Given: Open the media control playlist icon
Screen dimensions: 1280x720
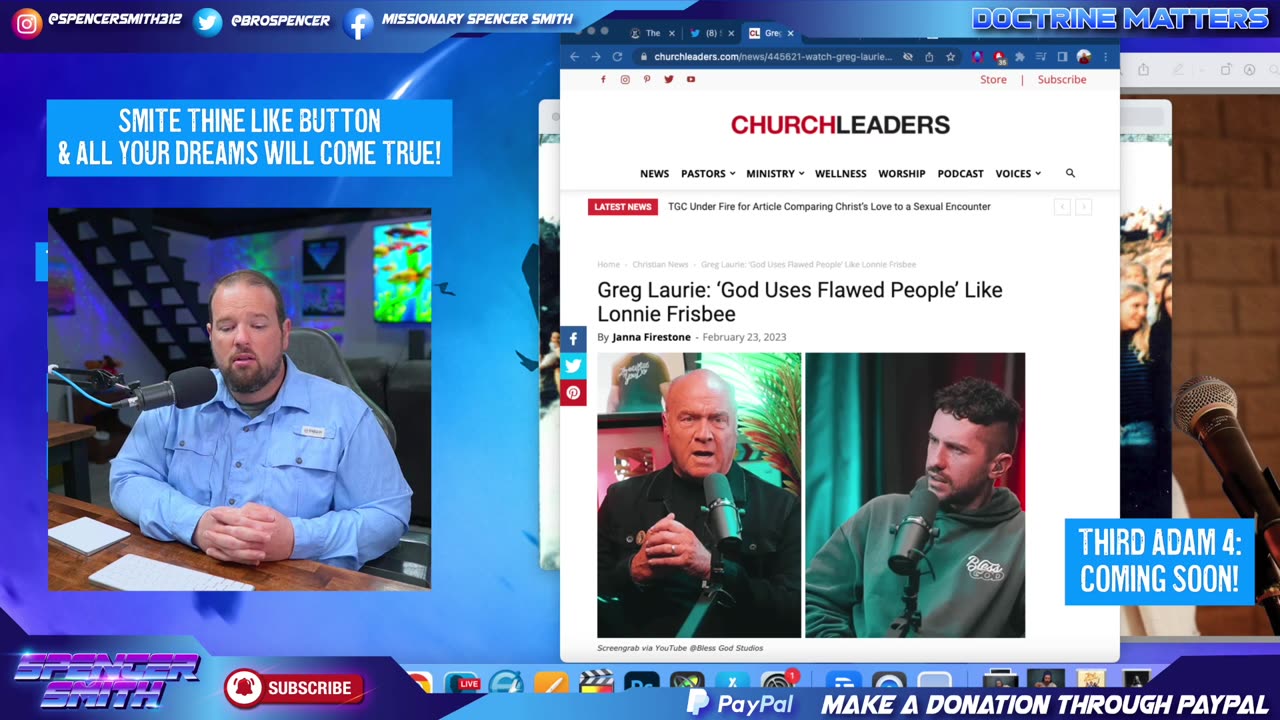Looking at the screenshot, I should coord(1041,57).
